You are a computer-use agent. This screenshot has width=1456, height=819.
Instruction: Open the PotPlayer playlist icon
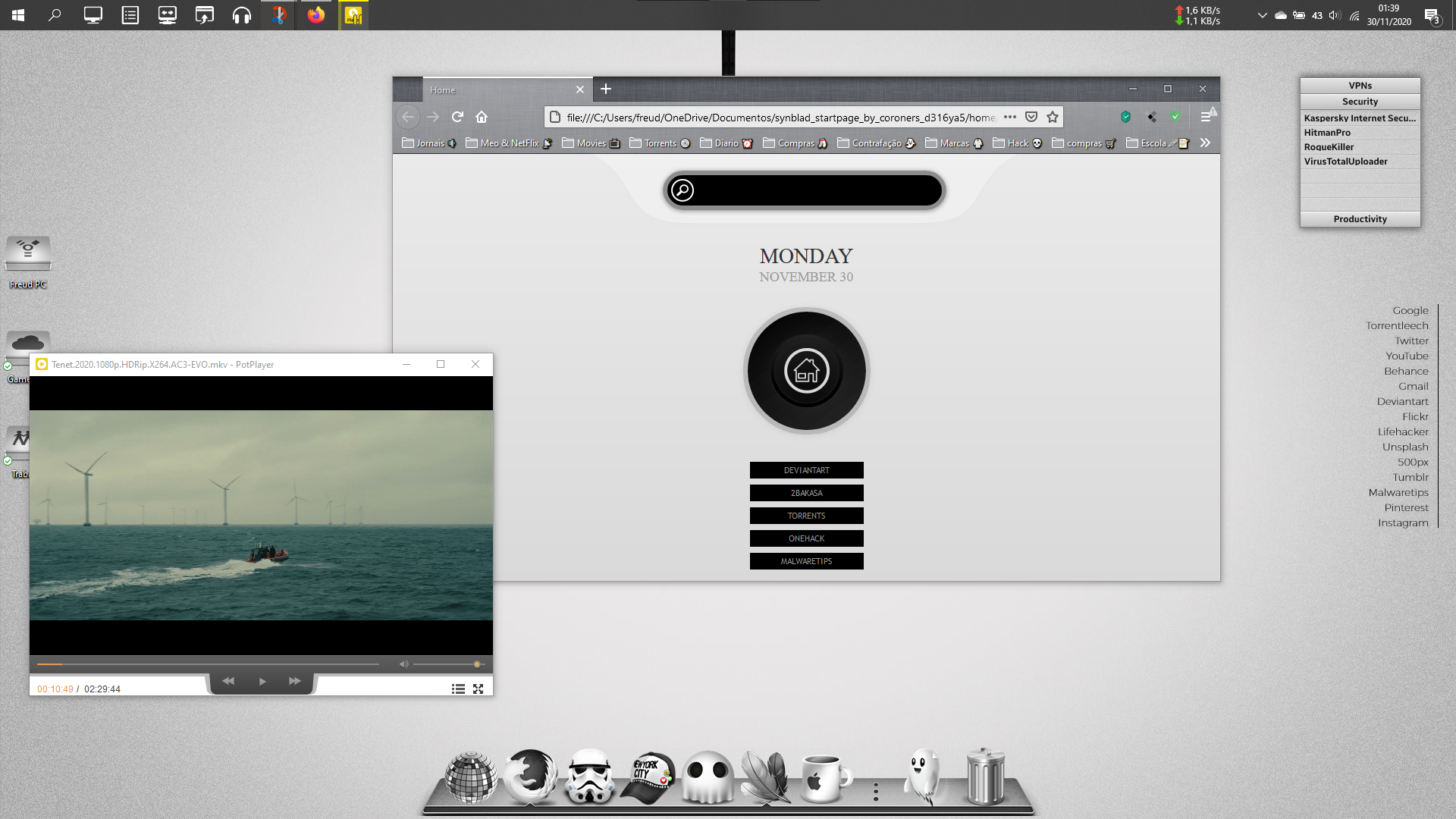coord(458,689)
